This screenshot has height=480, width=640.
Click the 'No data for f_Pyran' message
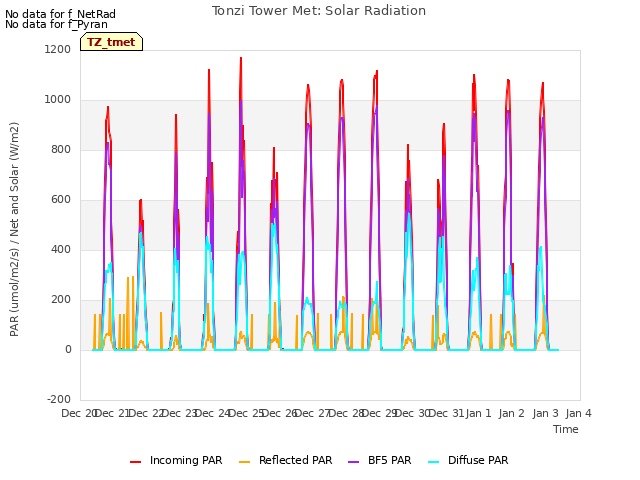tap(56, 24)
